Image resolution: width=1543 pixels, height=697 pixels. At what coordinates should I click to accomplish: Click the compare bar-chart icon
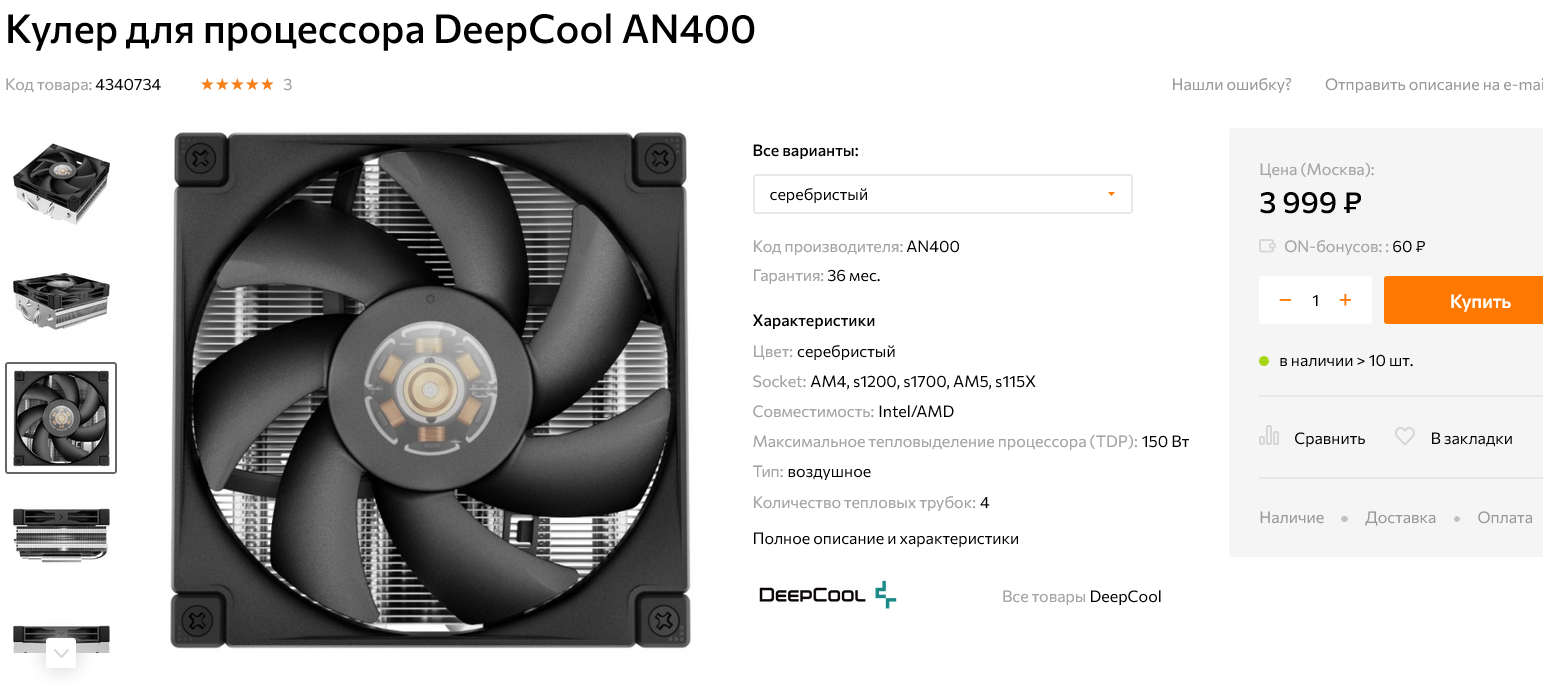point(1269,437)
